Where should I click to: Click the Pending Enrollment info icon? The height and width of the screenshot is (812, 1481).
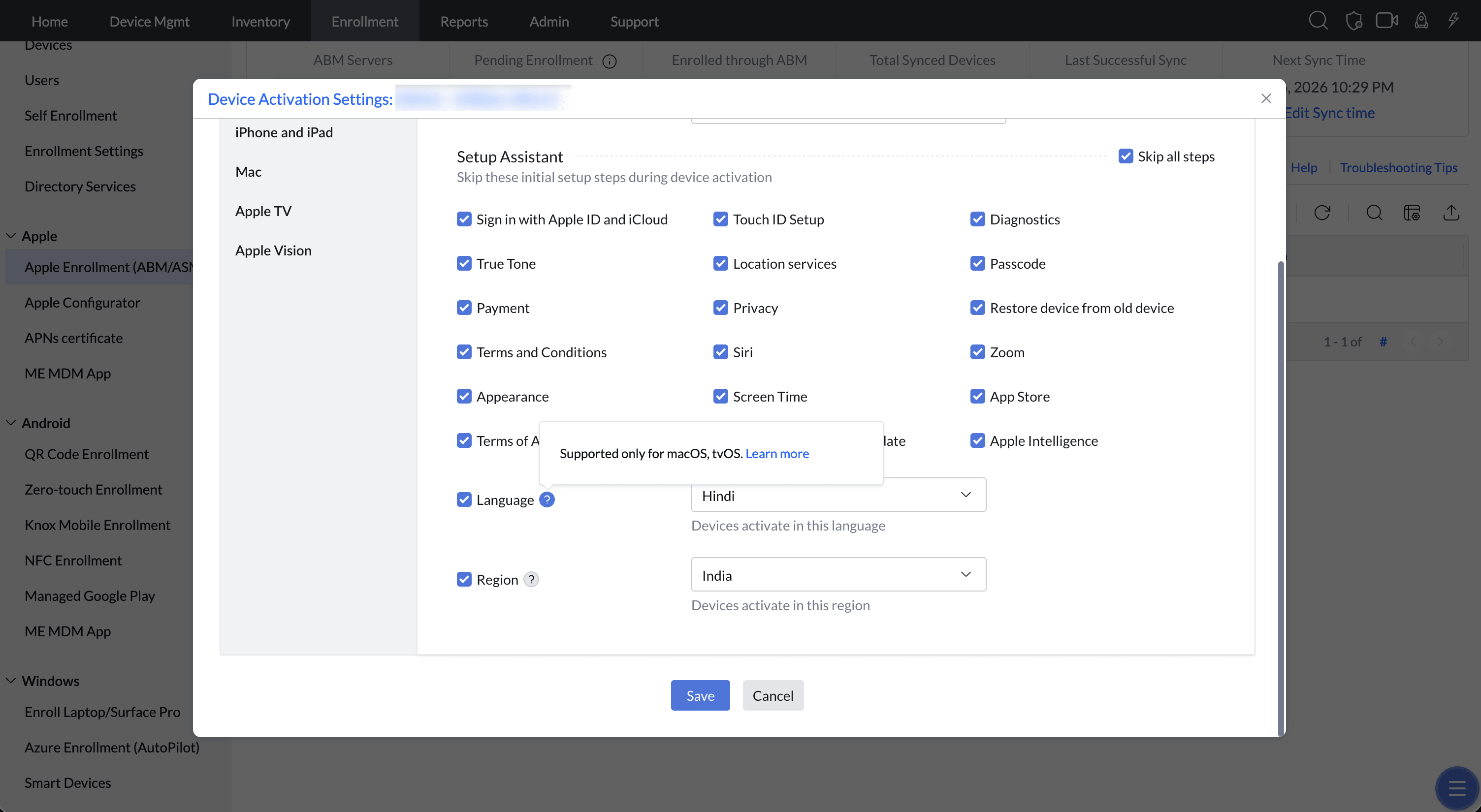click(610, 61)
